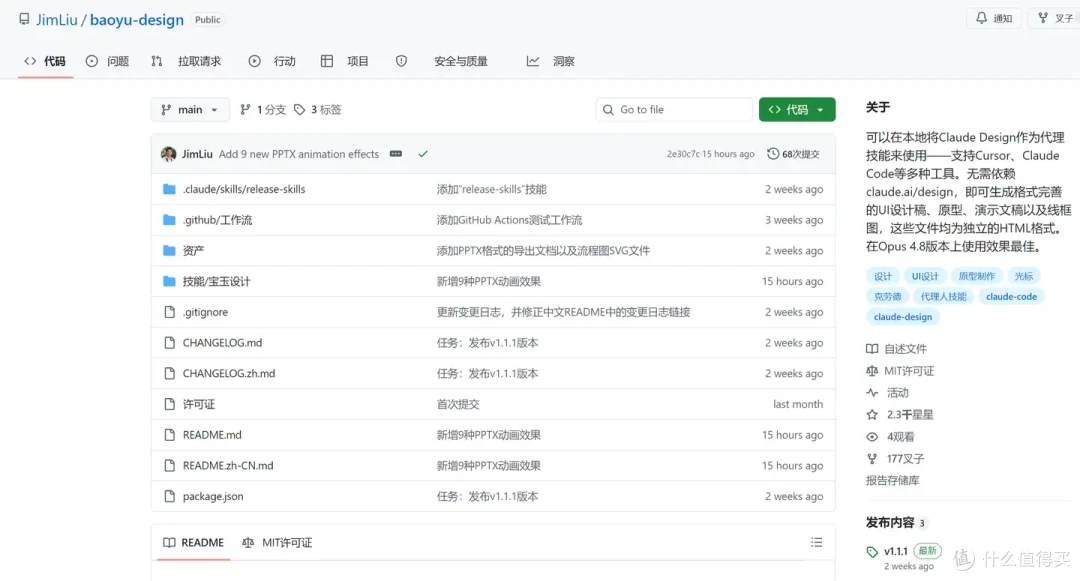Open the README outline list icon
Image resolution: width=1080 pixels, height=581 pixels.
coord(817,542)
